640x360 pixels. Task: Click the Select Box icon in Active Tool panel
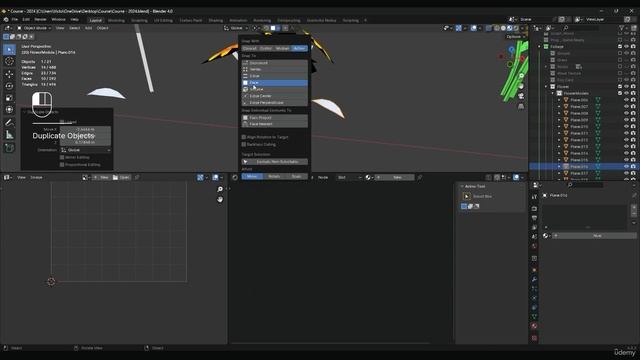[x=467, y=196]
